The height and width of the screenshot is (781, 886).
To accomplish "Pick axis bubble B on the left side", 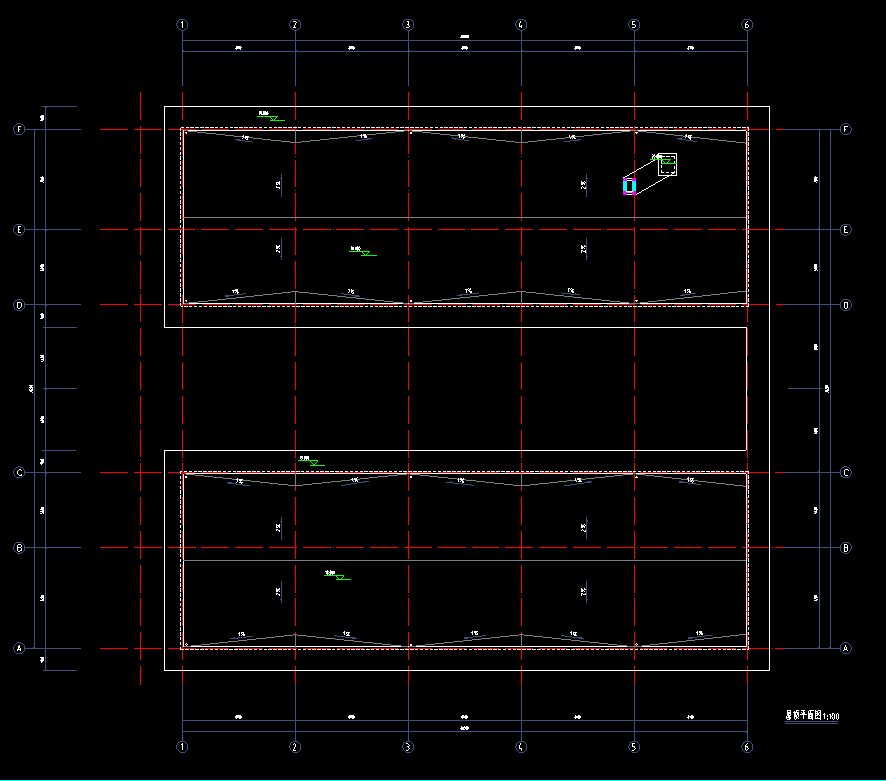I will pos(18,548).
